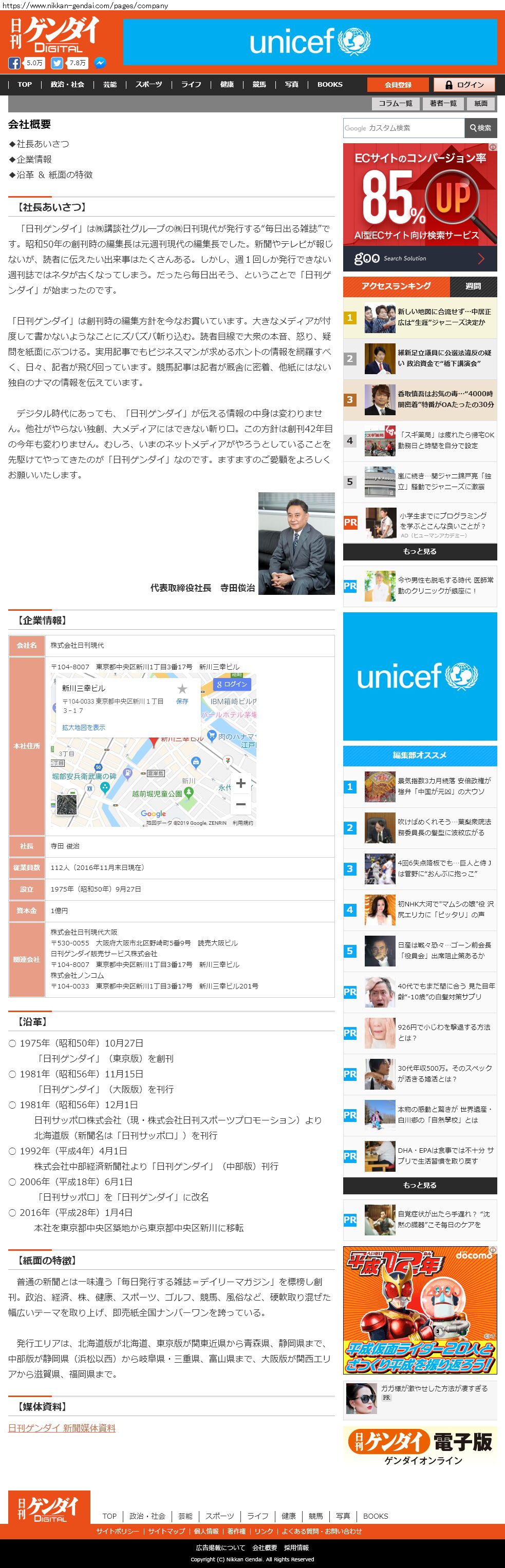Zoom in the map with the plus button
The width and height of the screenshot is (505, 1568).
[x=240, y=783]
